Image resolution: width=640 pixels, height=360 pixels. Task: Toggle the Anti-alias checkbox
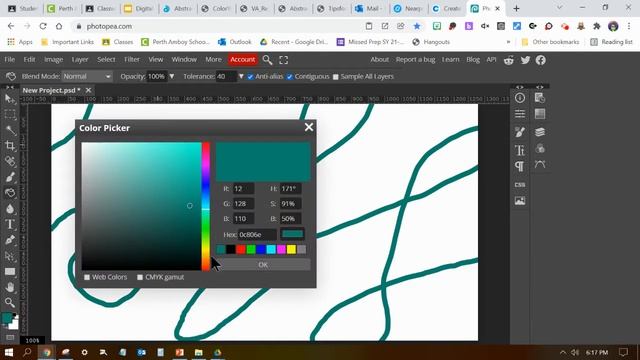point(250,77)
